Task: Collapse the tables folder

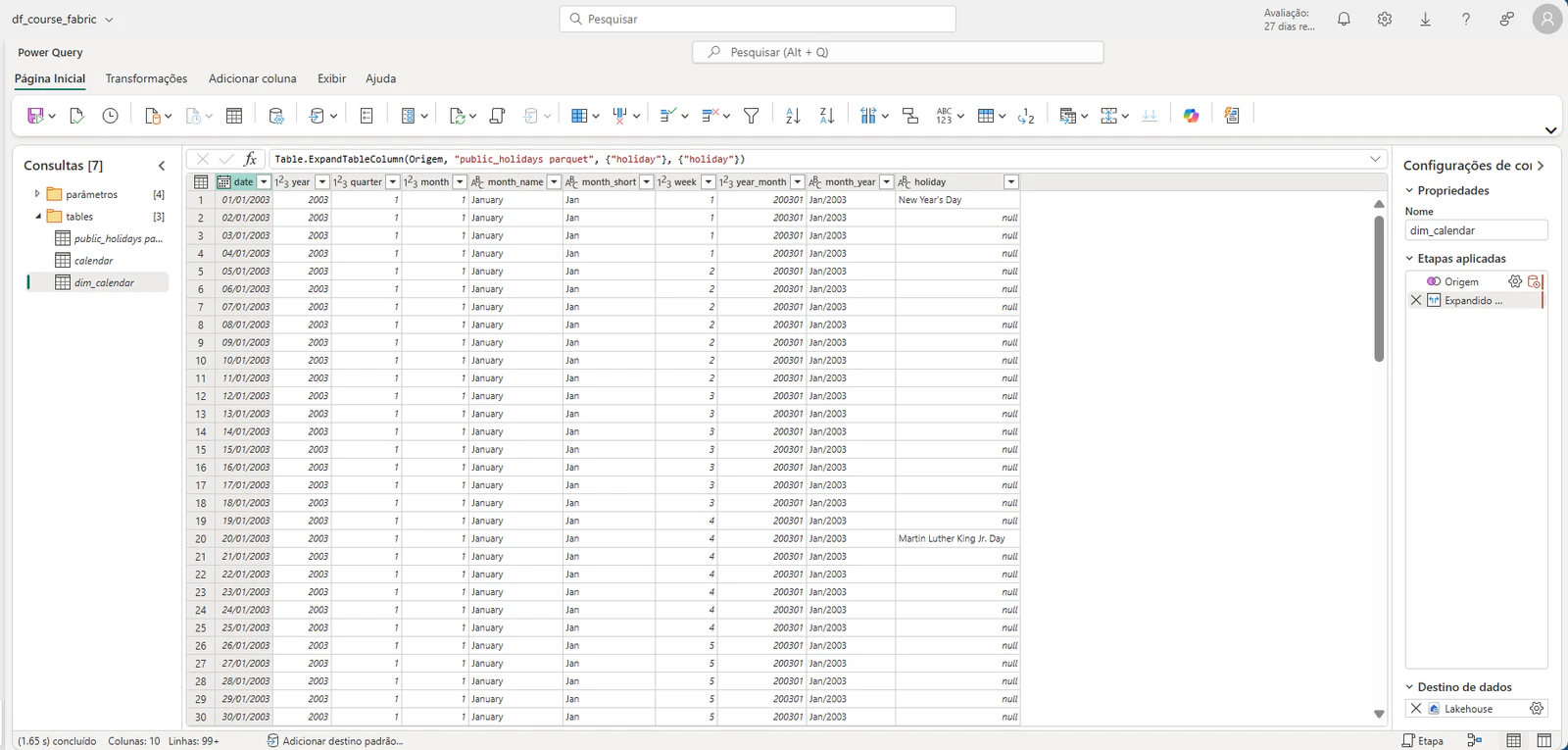Action: click(38, 216)
